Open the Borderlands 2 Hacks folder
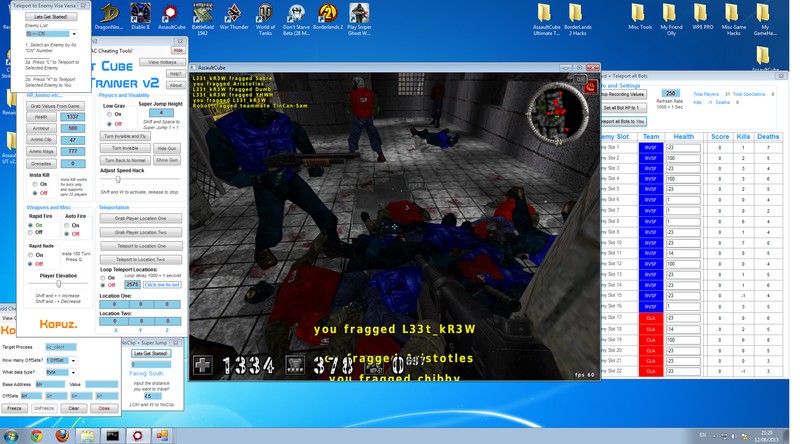 (x=578, y=19)
